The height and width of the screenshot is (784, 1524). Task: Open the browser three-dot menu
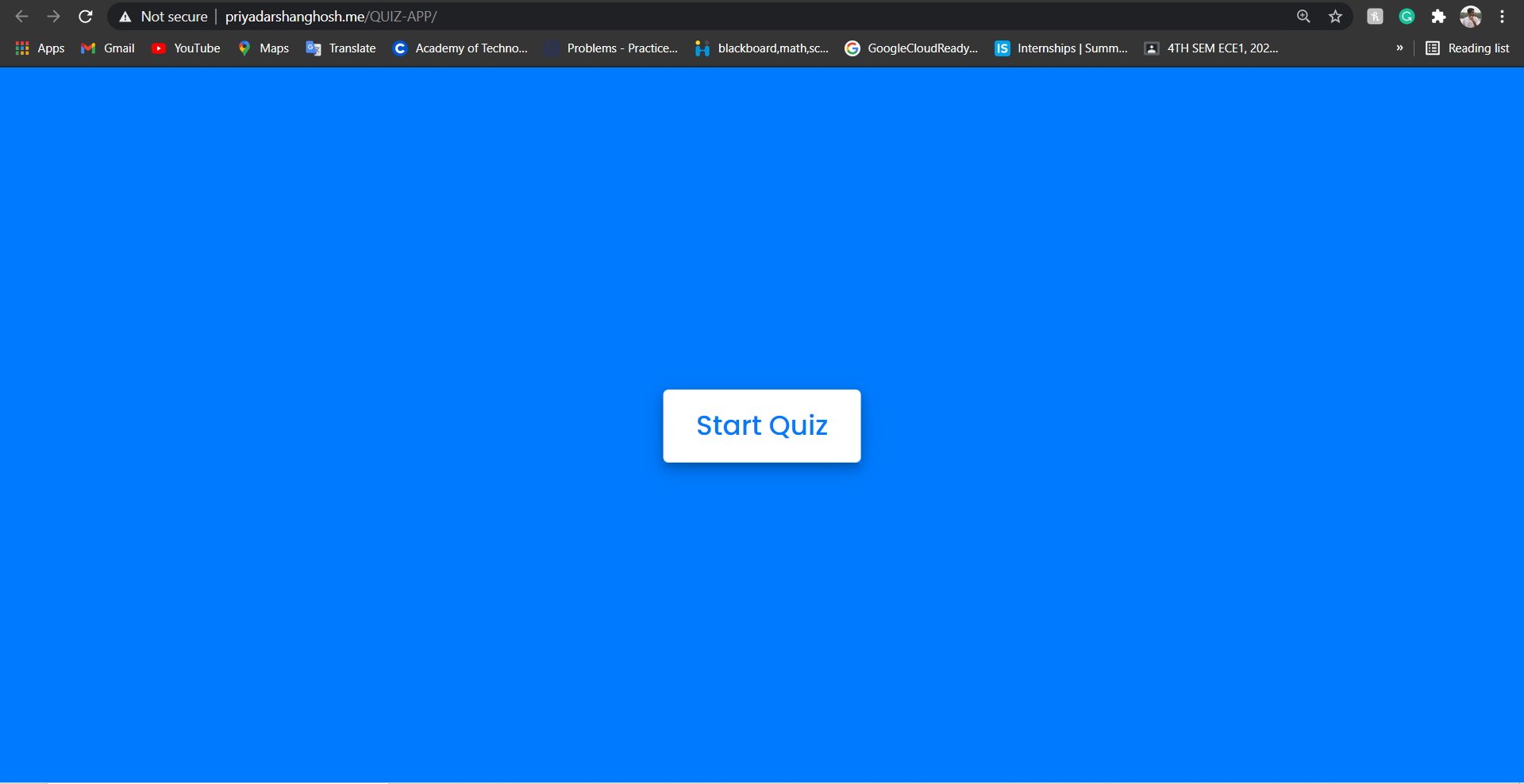(x=1503, y=16)
